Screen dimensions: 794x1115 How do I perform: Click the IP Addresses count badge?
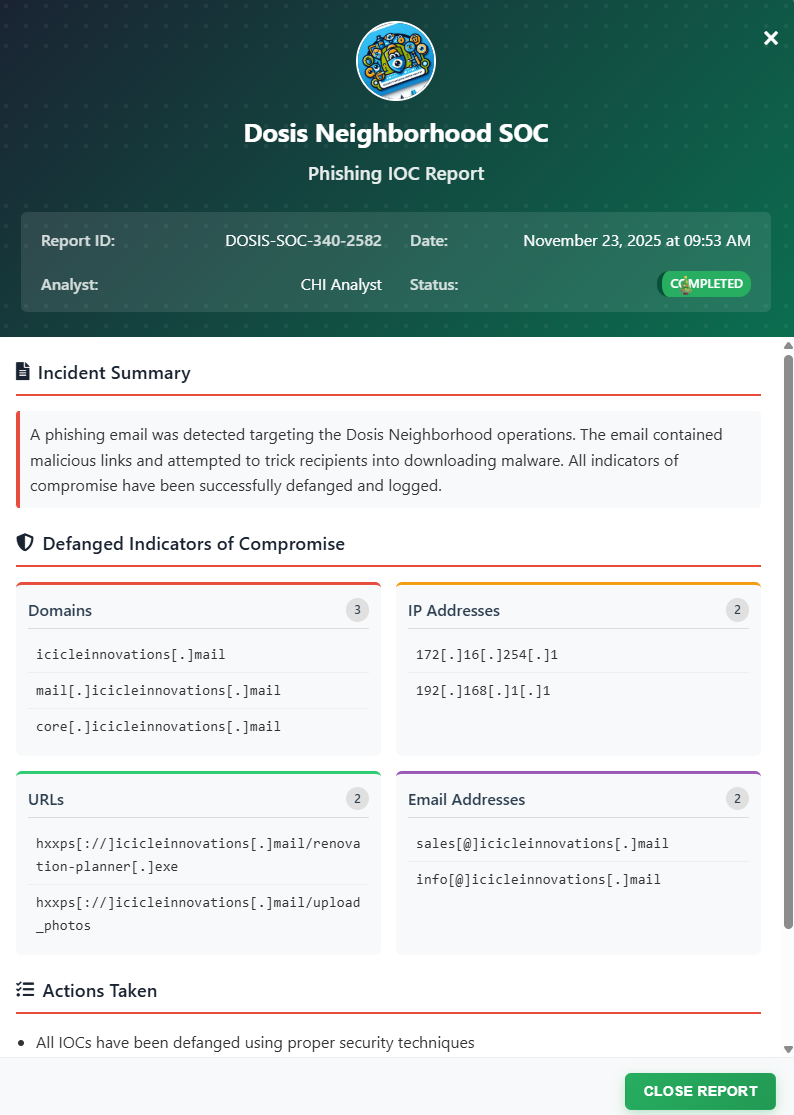pos(737,610)
